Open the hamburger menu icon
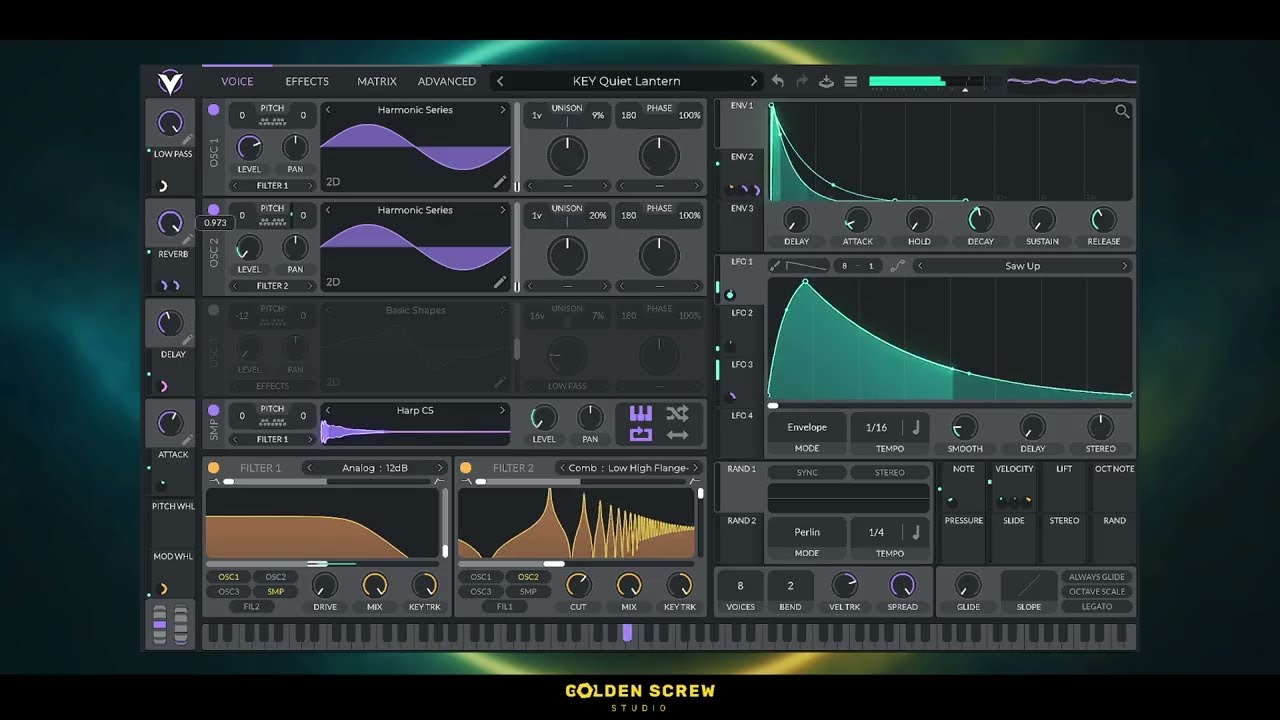 tap(851, 81)
